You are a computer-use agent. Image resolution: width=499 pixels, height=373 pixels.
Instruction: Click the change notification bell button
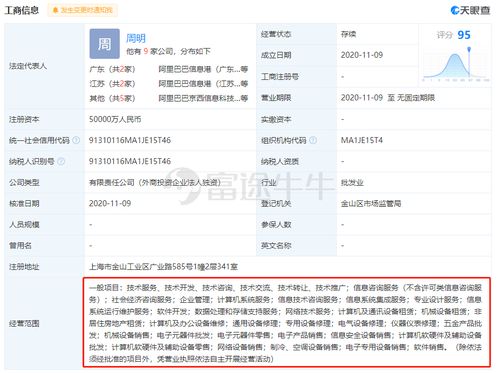(x=83, y=10)
